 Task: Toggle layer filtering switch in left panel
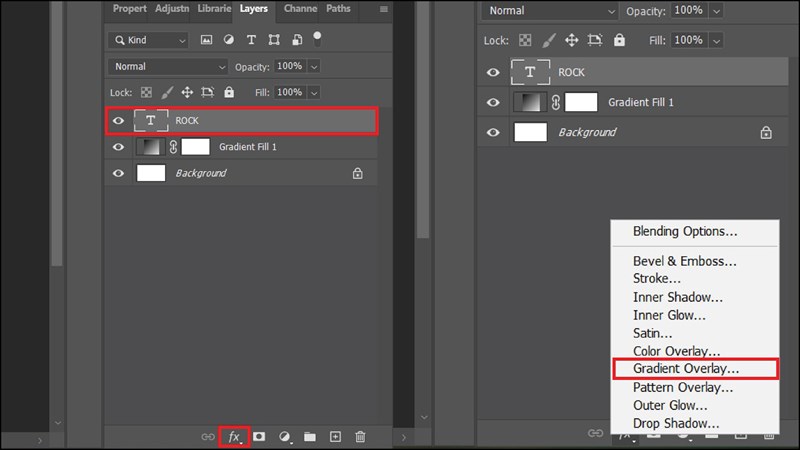pos(317,39)
